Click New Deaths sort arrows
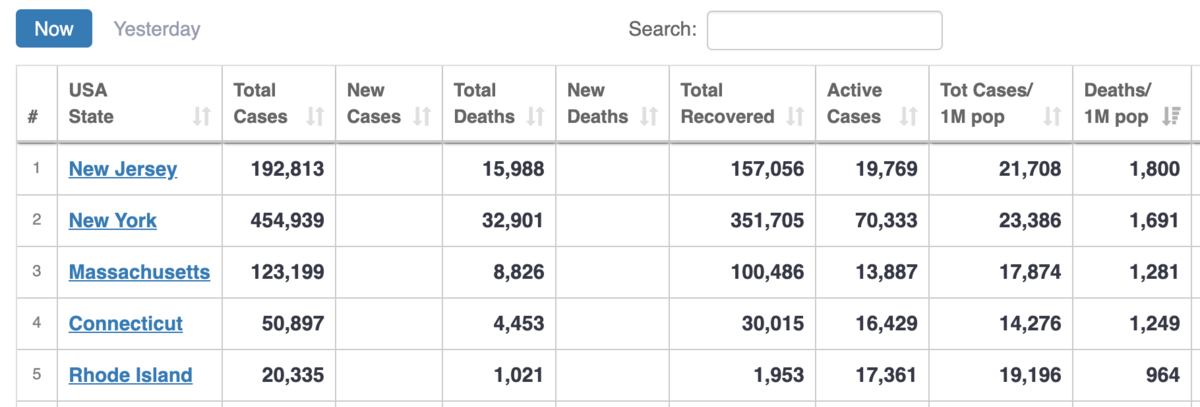1200x407 pixels. [x=649, y=117]
